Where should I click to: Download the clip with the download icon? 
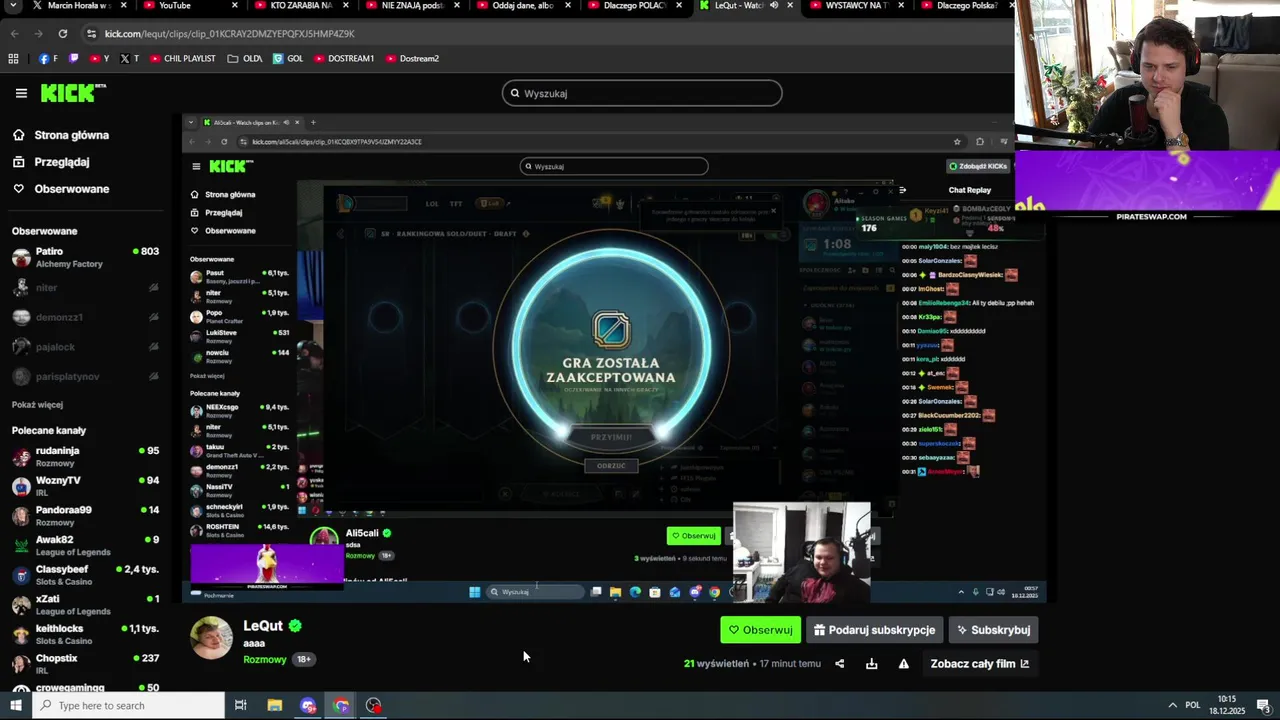(871, 663)
